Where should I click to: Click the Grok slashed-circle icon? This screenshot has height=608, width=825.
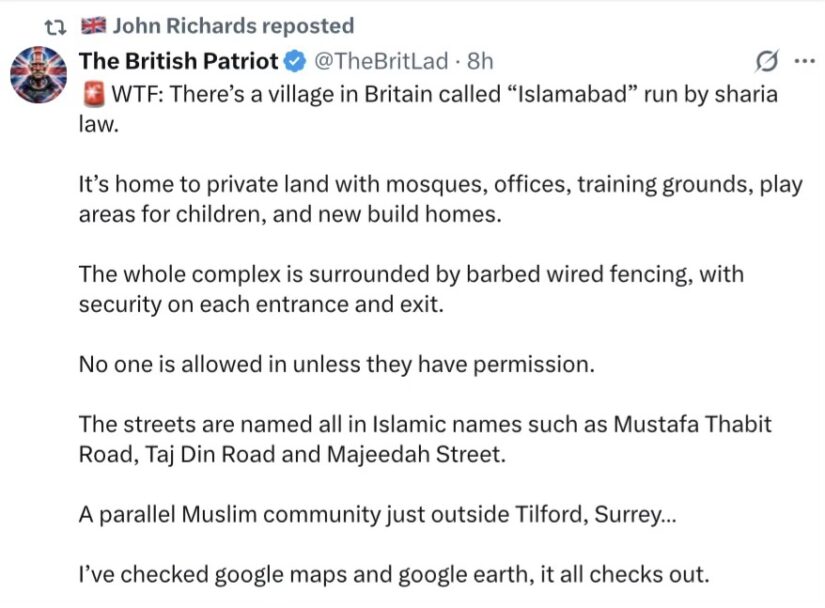click(x=767, y=62)
